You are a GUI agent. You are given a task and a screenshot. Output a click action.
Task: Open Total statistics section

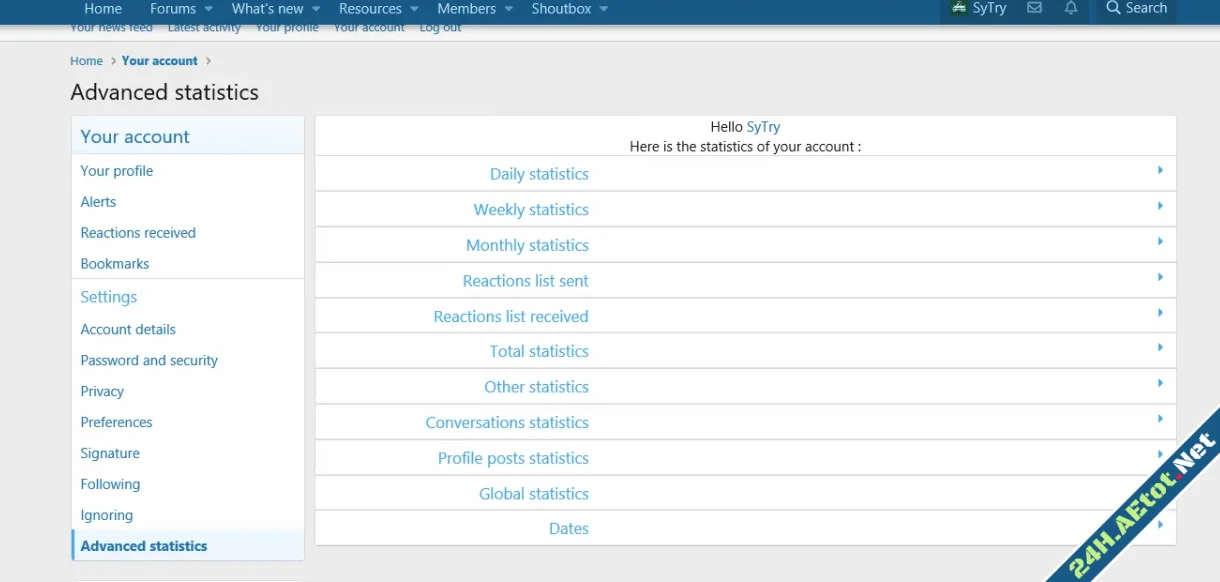pyautogui.click(x=539, y=351)
